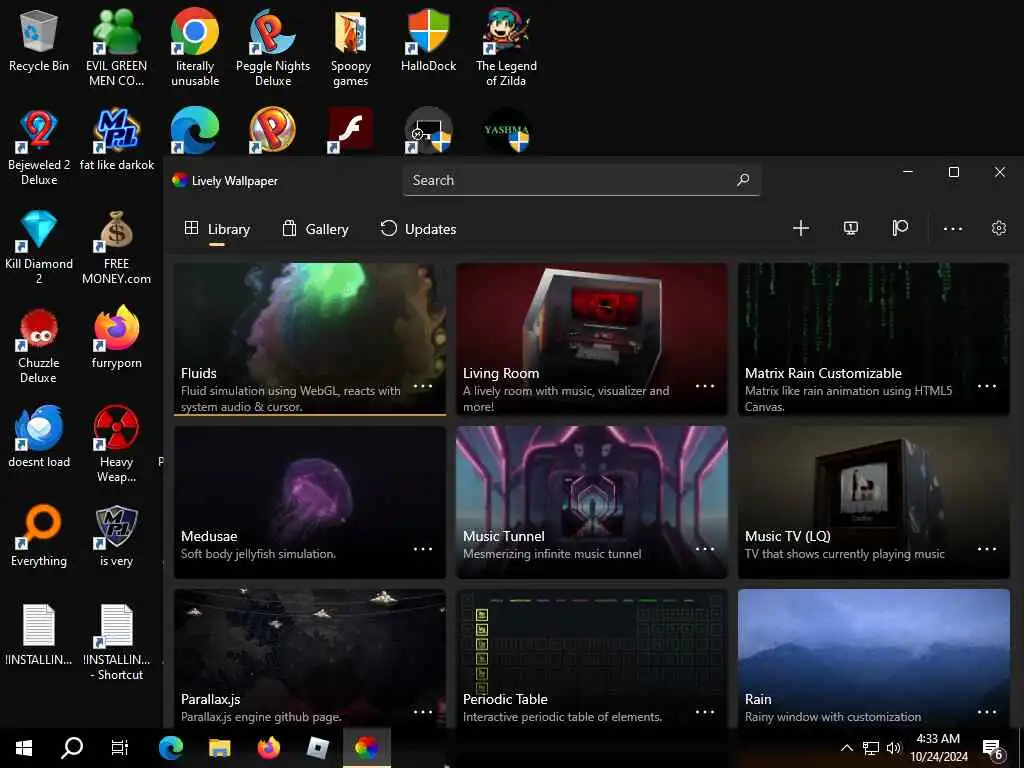Open more options for Periodic Table wallpaper

(705, 712)
